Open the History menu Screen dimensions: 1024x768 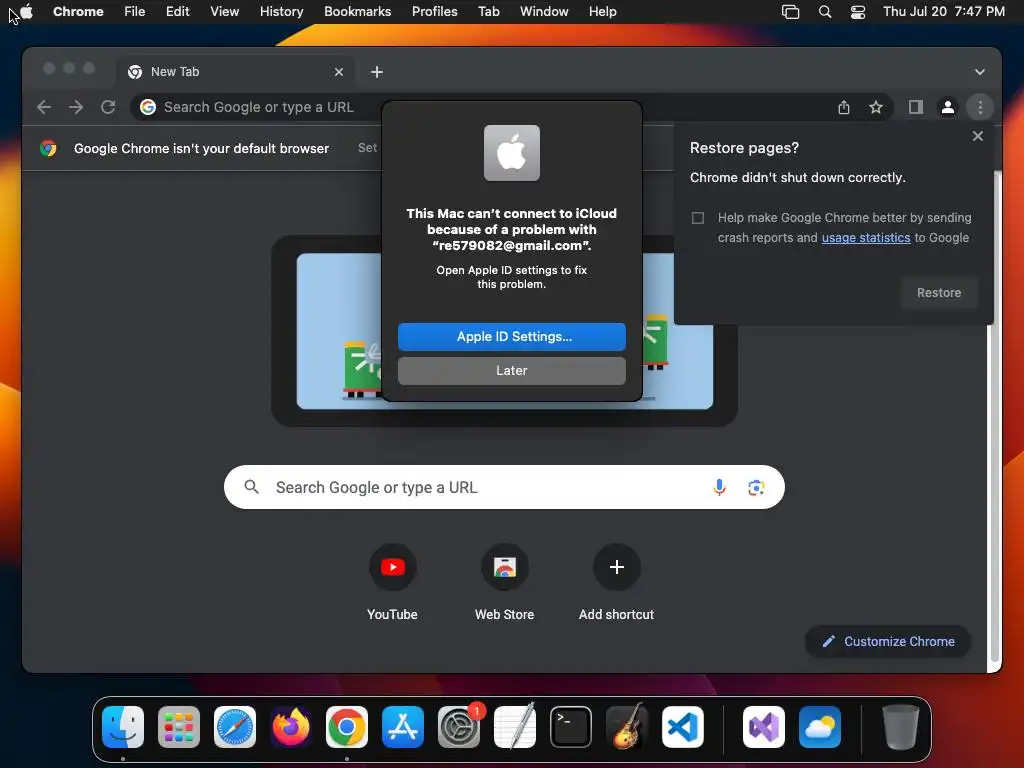point(281,11)
